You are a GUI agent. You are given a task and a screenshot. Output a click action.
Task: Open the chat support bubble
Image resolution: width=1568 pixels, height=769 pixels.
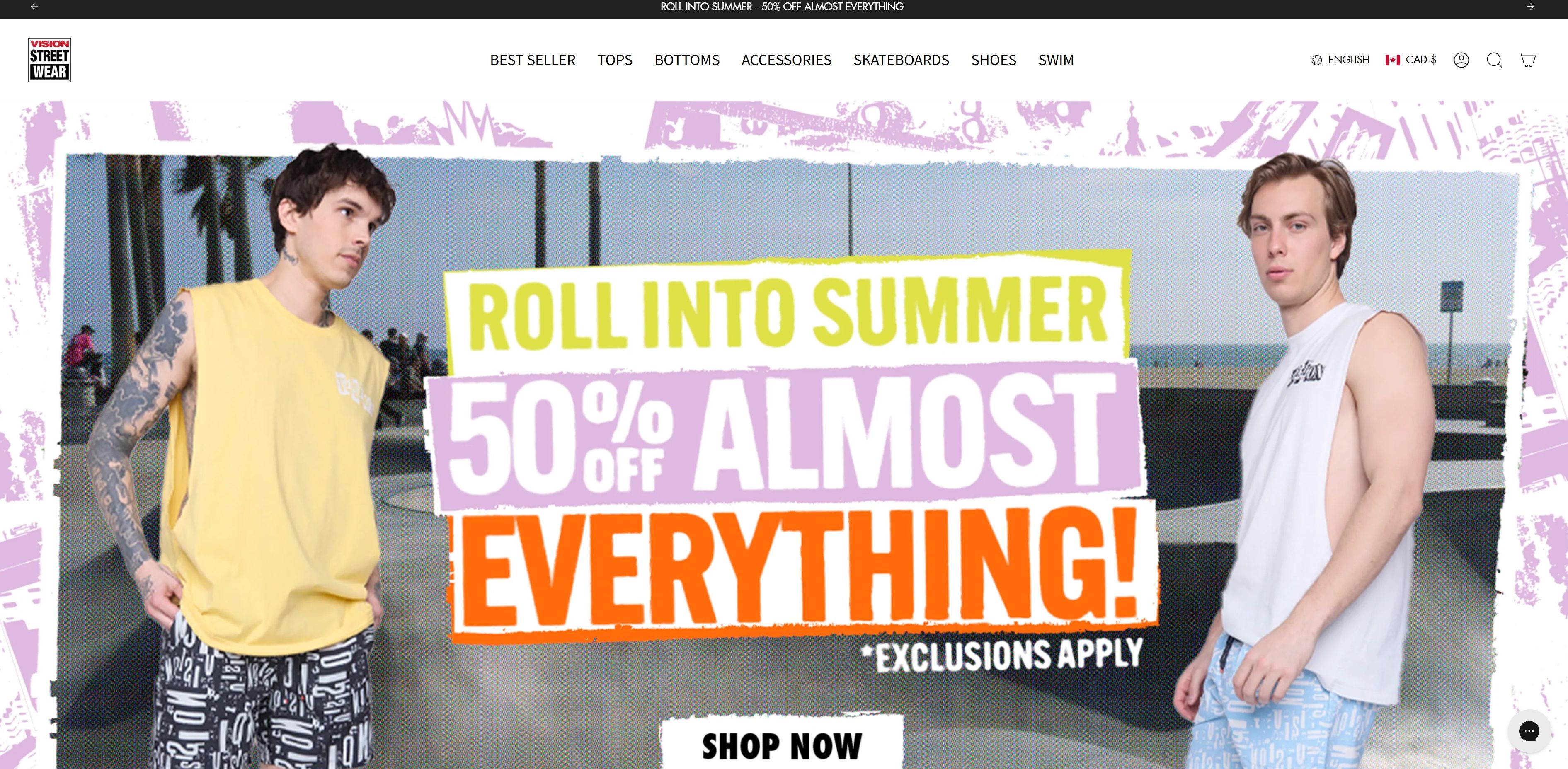[1529, 730]
